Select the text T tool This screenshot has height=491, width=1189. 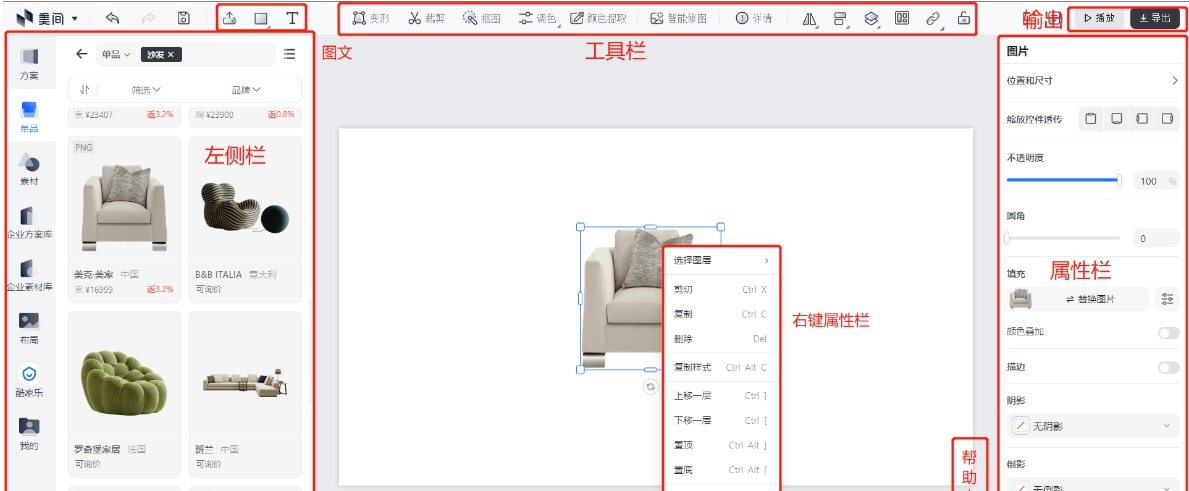click(x=292, y=18)
